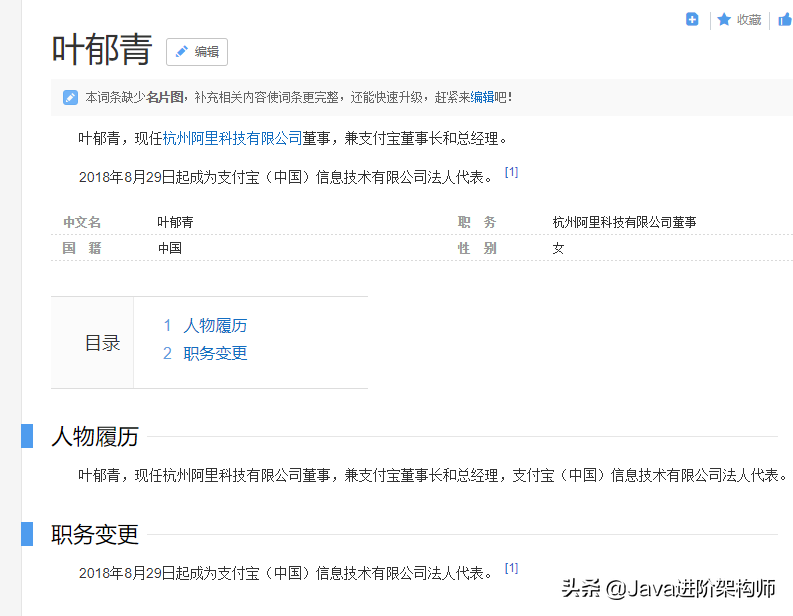Select the 中文名 field label
The image size is (793, 616).
[82, 222]
